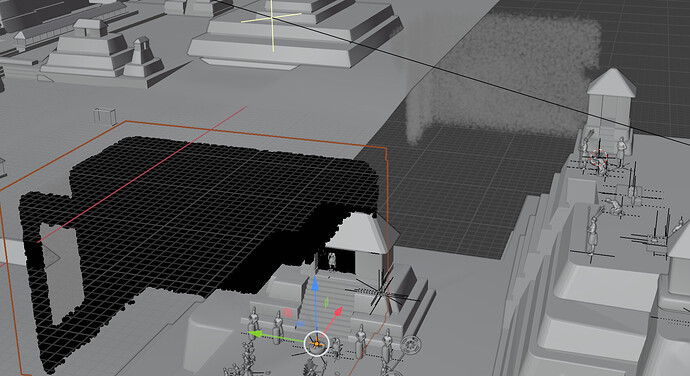Image resolution: width=690 pixels, height=376 pixels.
Task: Select the green plane handle of gizmo
Action: point(327,302)
